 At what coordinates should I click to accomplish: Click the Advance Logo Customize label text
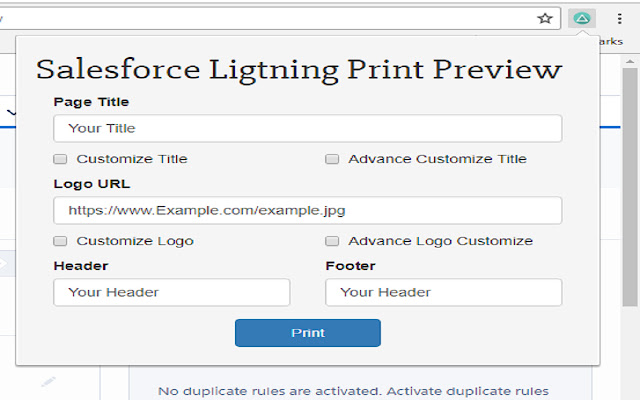tap(441, 241)
